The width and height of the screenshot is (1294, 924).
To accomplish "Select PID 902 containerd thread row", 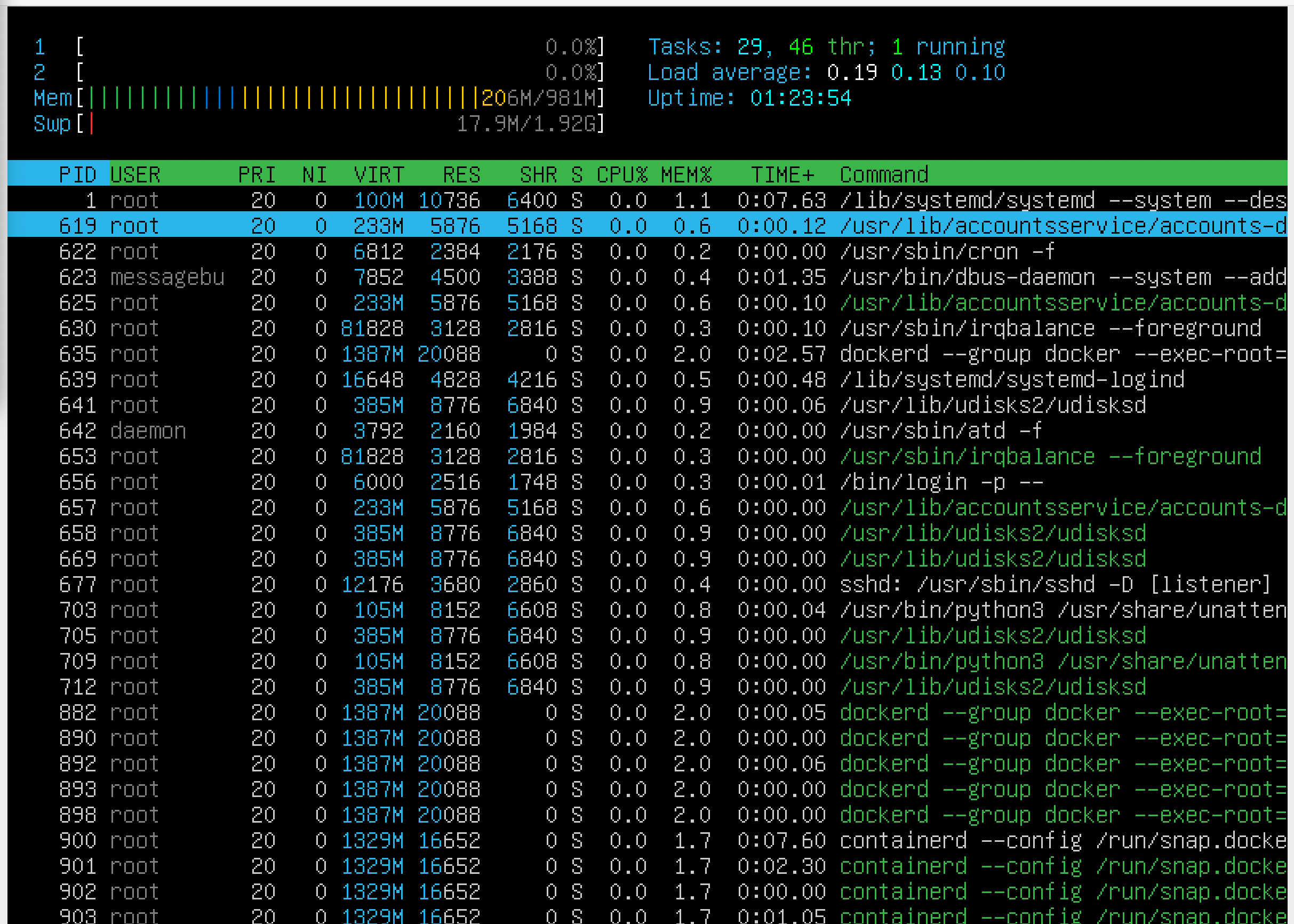I will (648, 891).
